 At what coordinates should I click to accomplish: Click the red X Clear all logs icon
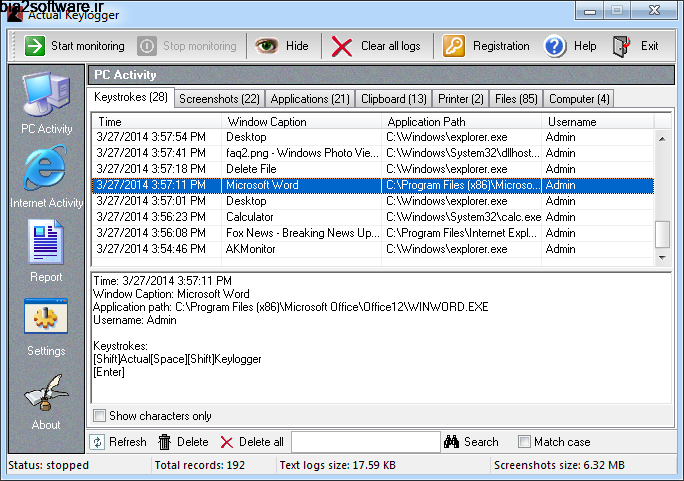(x=342, y=46)
